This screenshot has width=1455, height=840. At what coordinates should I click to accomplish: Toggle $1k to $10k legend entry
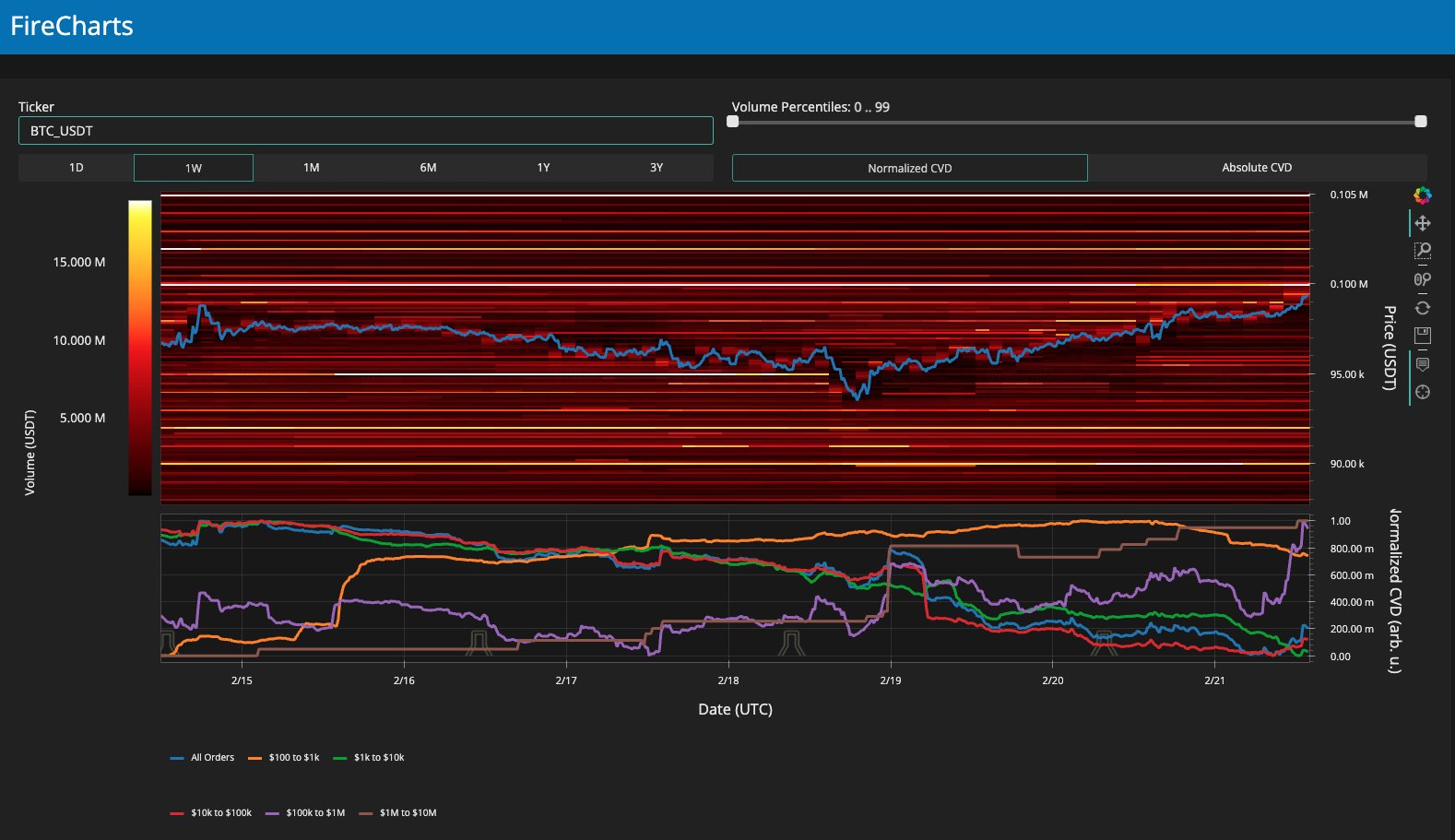point(369,758)
